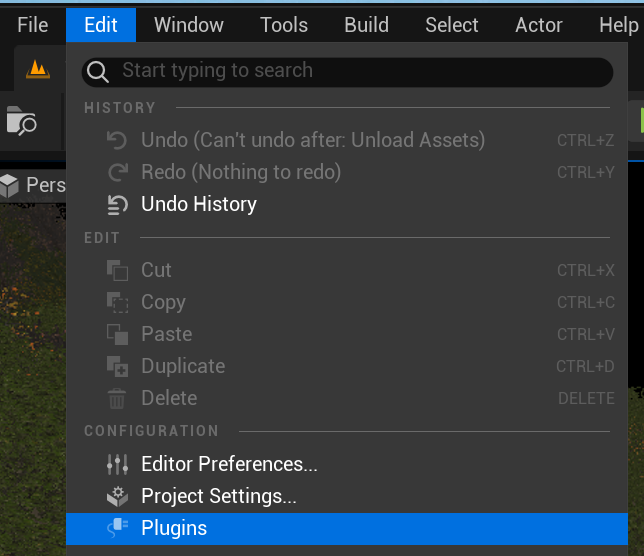This screenshot has width=644, height=556.
Task: Open the Select menu
Action: click(452, 25)
